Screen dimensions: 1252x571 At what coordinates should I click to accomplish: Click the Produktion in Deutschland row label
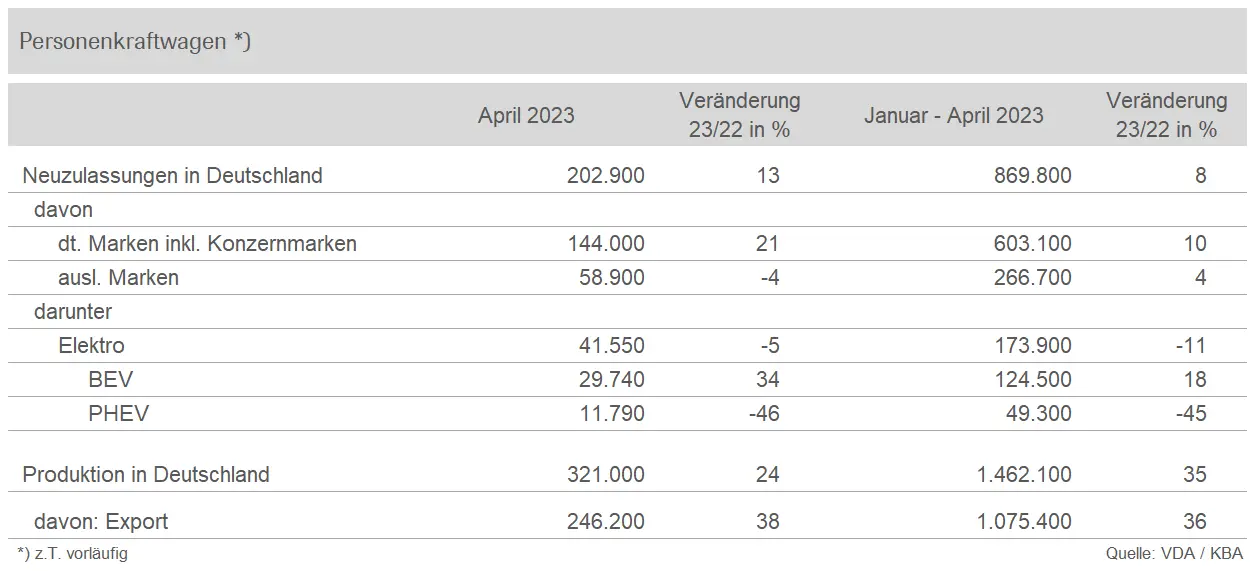coord(146,474)
